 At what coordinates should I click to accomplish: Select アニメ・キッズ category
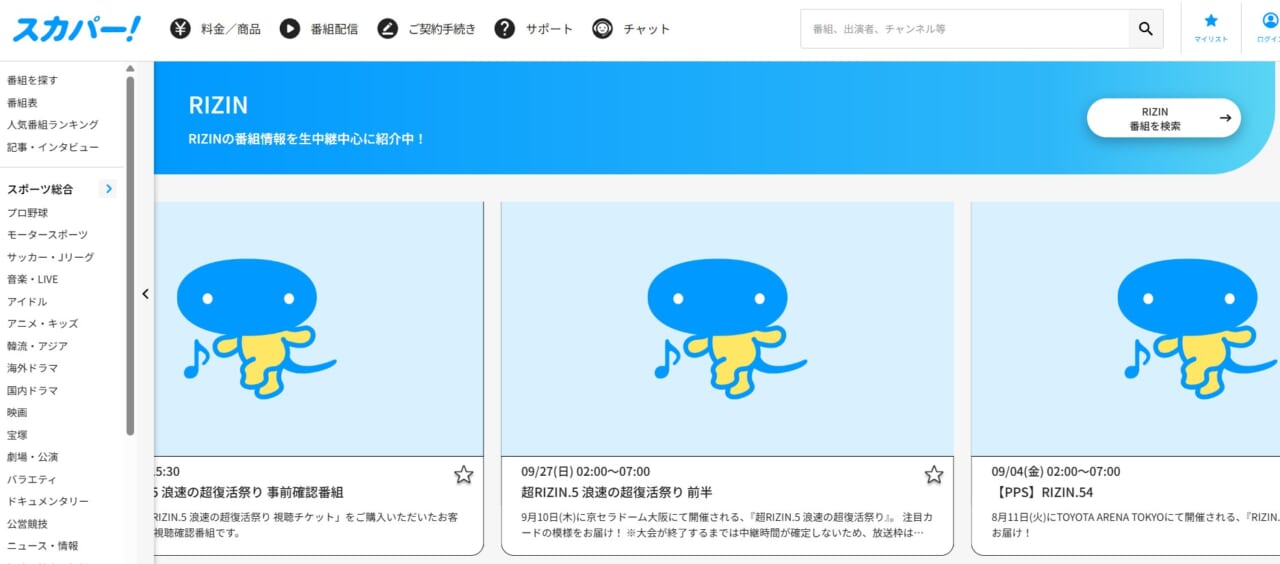42,323
